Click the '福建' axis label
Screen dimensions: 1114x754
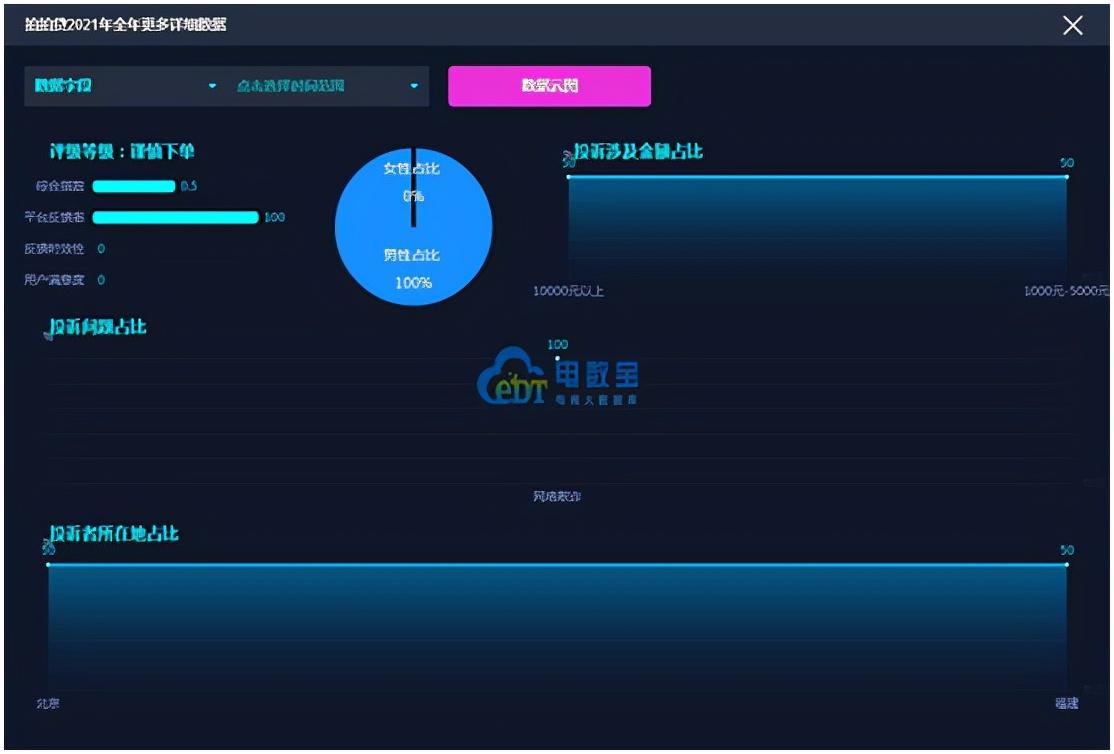coord(1066,703)
